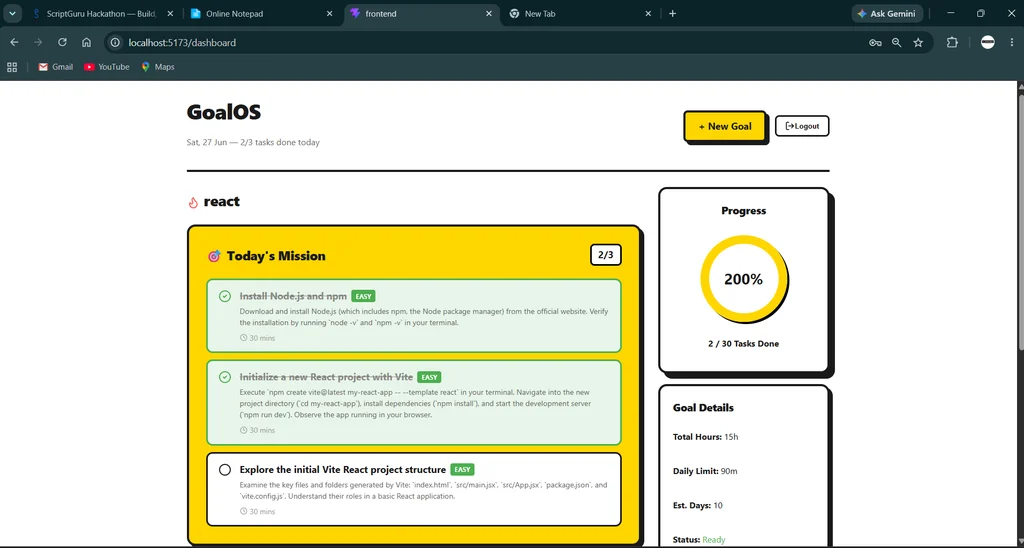Open the Chrome three-dot menu
Image resolution: width=1024 pixels, height=548 pixels.
(1012, 42)
